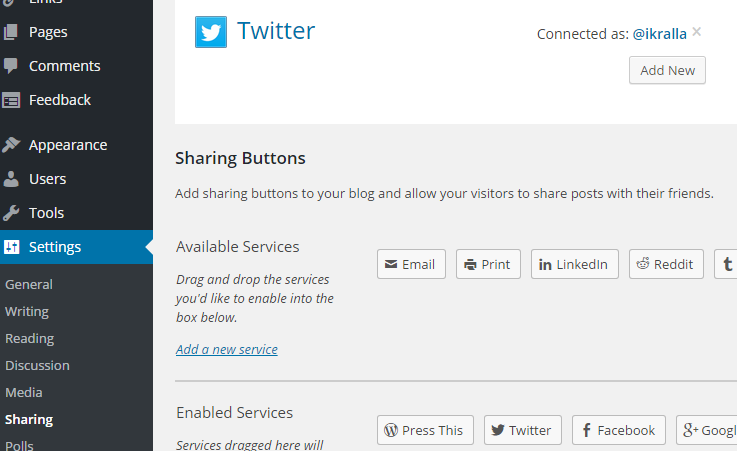Select the Print sharing service button
Image resolution: width=737 pixels, height=451 pixels.
pos(488,264)
